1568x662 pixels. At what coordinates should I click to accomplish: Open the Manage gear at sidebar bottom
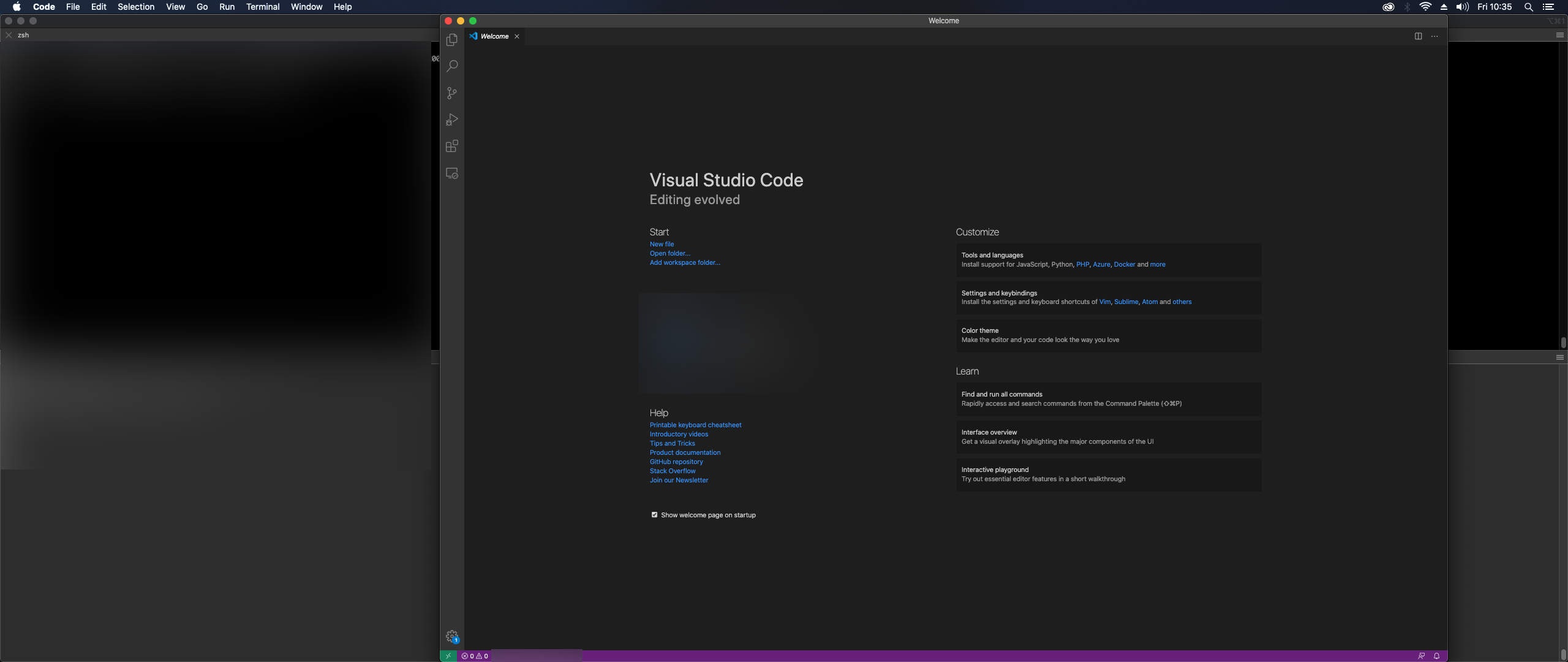click(451, 636)
